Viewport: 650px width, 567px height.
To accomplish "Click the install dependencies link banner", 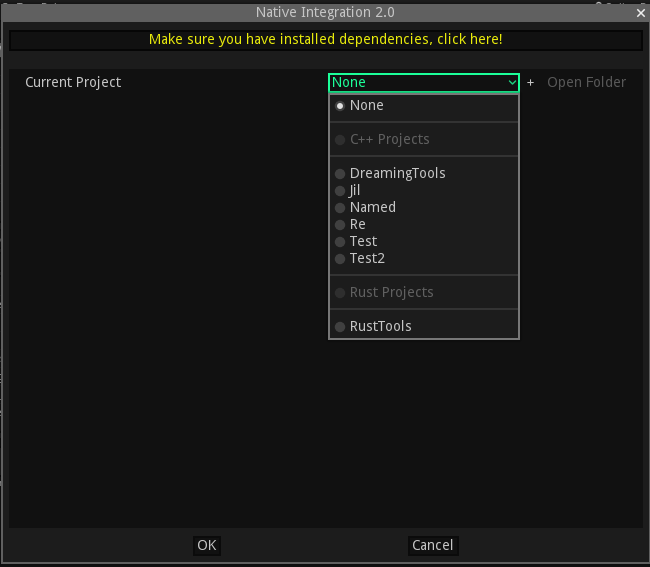I will (325, 39).
